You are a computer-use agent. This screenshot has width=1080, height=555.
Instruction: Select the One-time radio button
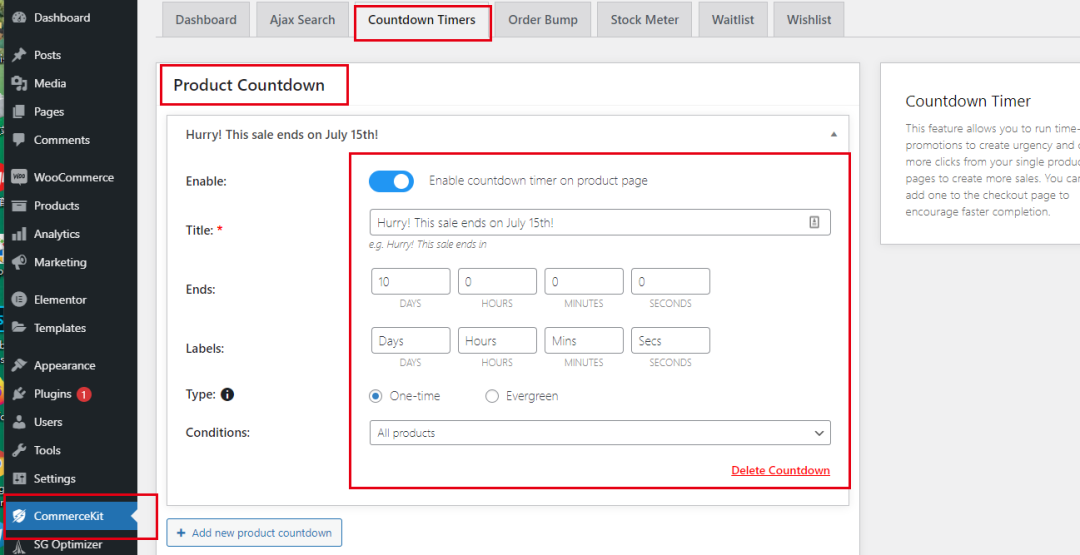[x=376, y=396]
